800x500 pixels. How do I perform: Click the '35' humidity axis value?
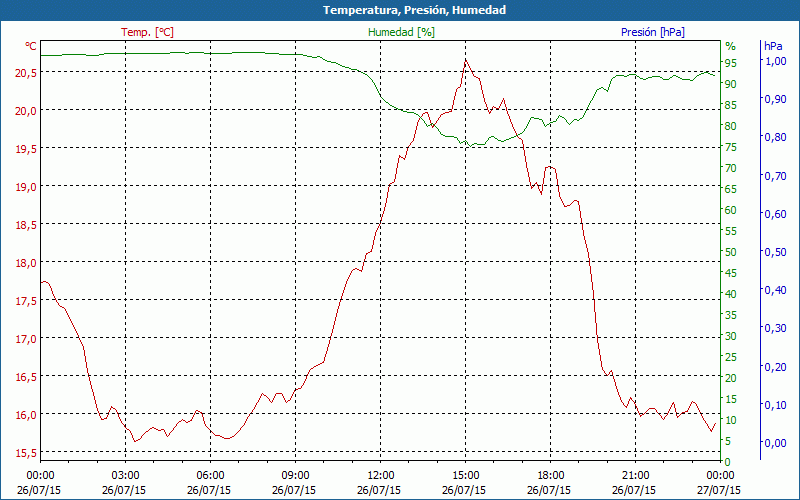pos(731,315)
